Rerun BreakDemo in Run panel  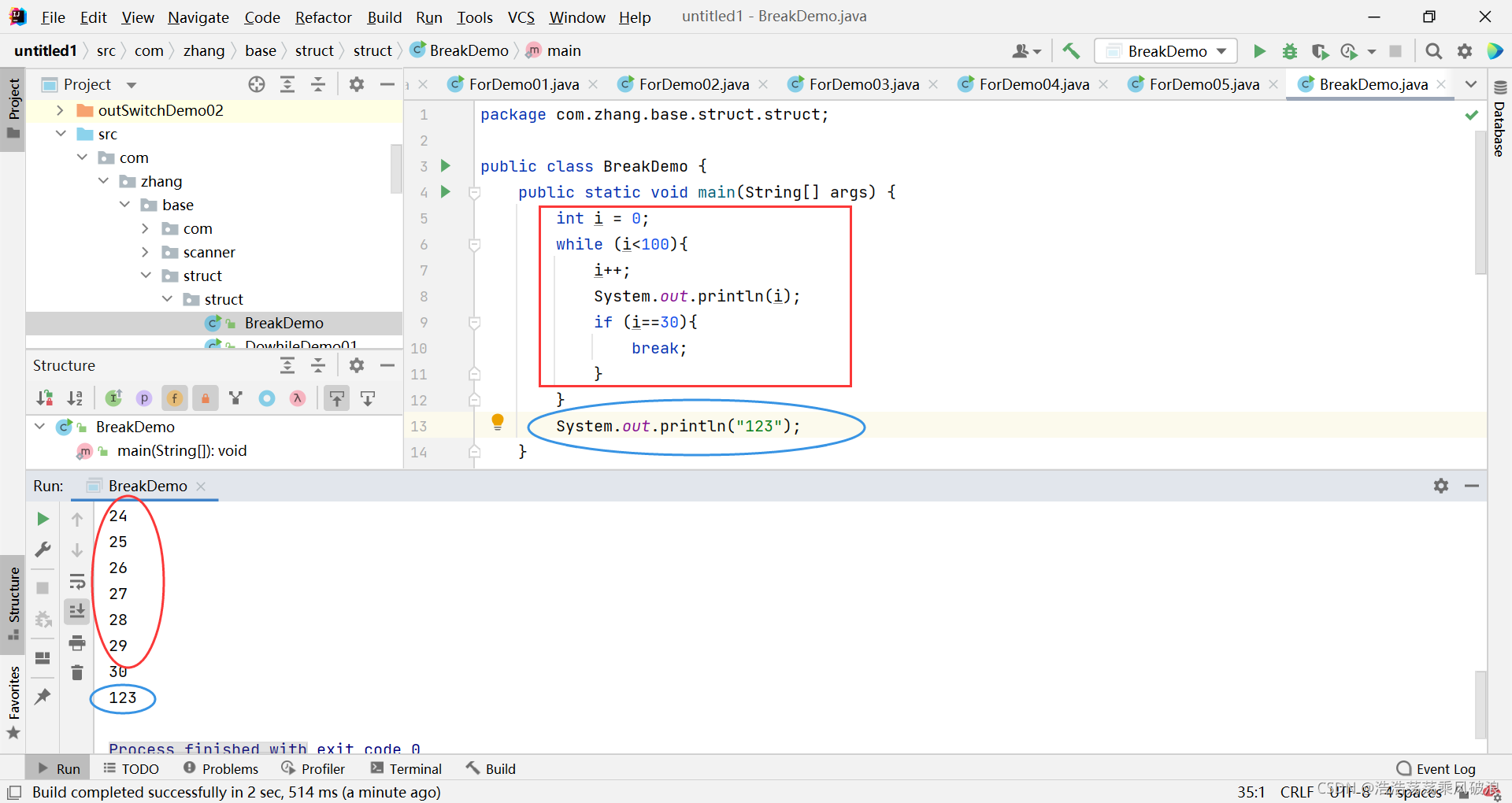pyautogui.click(x=43, y=519)
